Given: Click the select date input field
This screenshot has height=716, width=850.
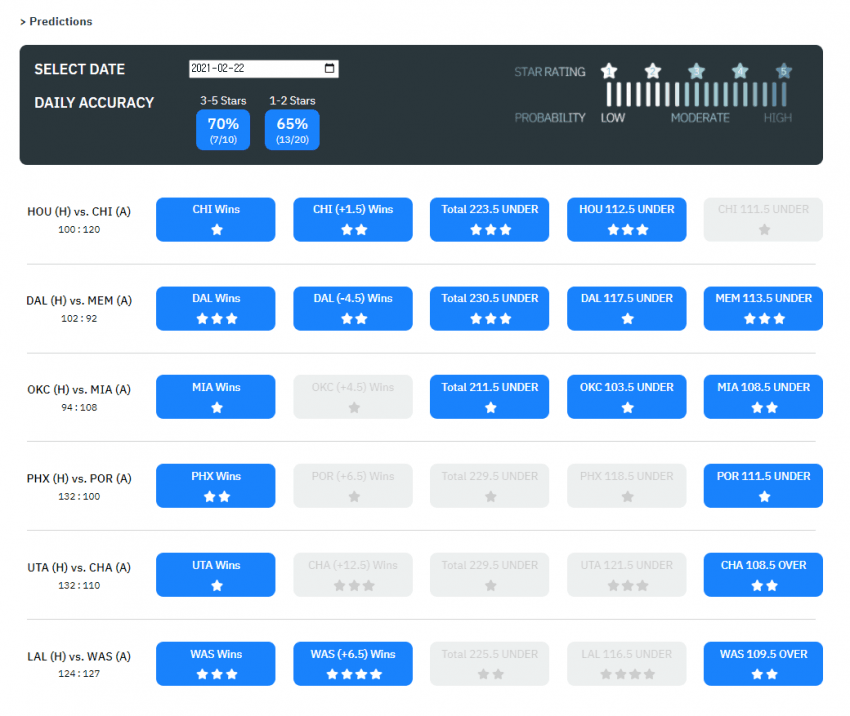Looking at the screenshot, I should pyautogui.click(x=255, y=69).
